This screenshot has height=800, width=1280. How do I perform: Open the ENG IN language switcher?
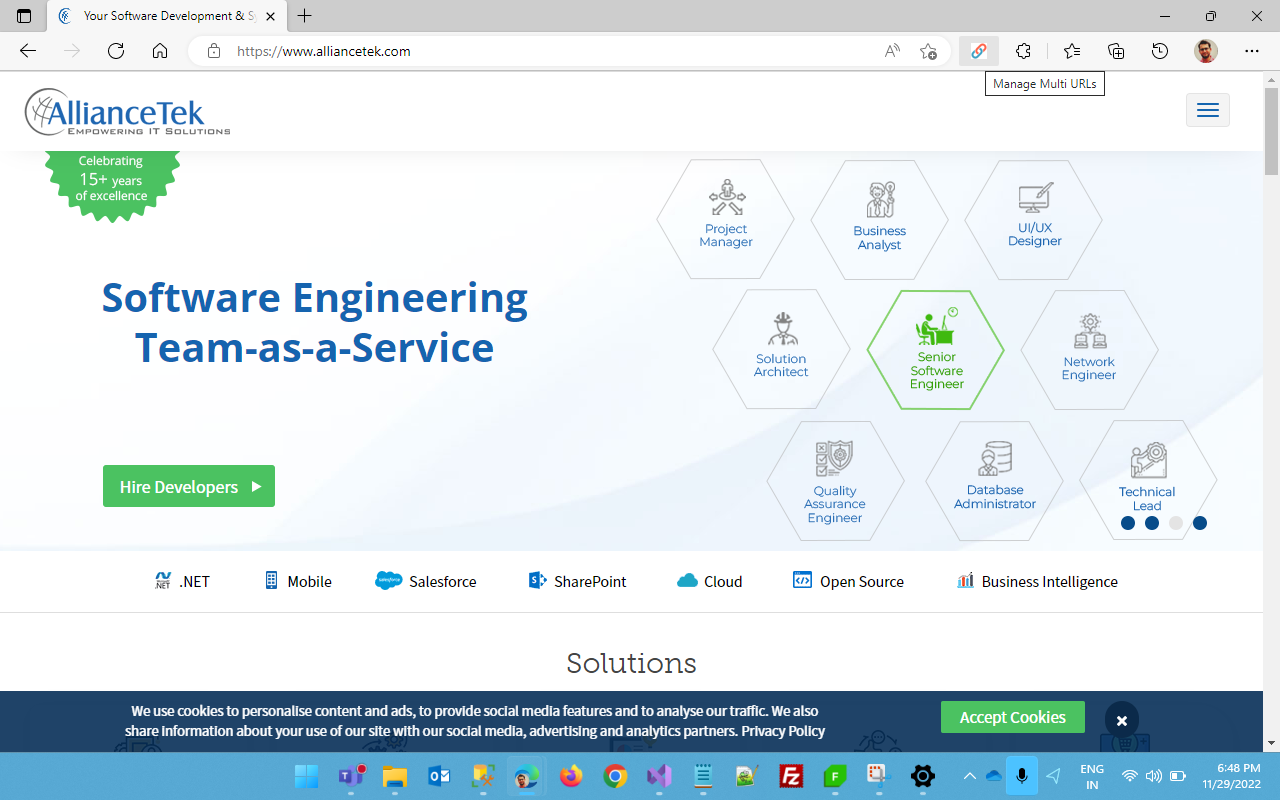click(x=1092, y=775)
